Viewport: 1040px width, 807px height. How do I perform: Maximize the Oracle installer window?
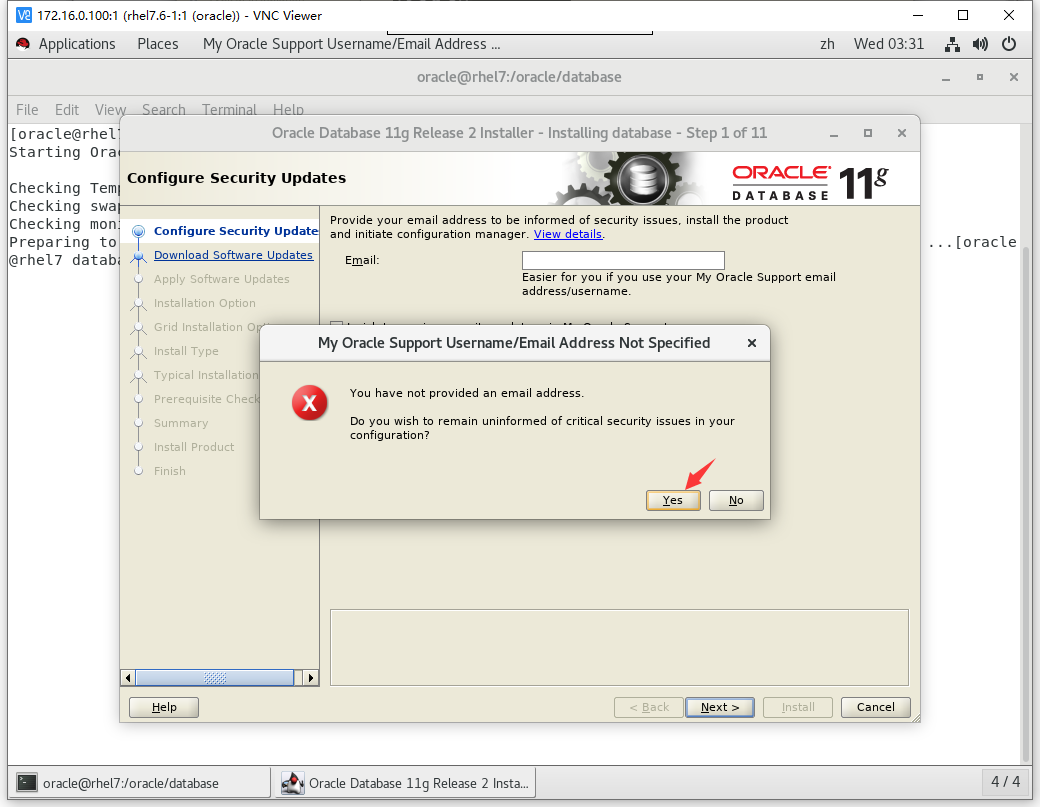[x=868, y=133]
